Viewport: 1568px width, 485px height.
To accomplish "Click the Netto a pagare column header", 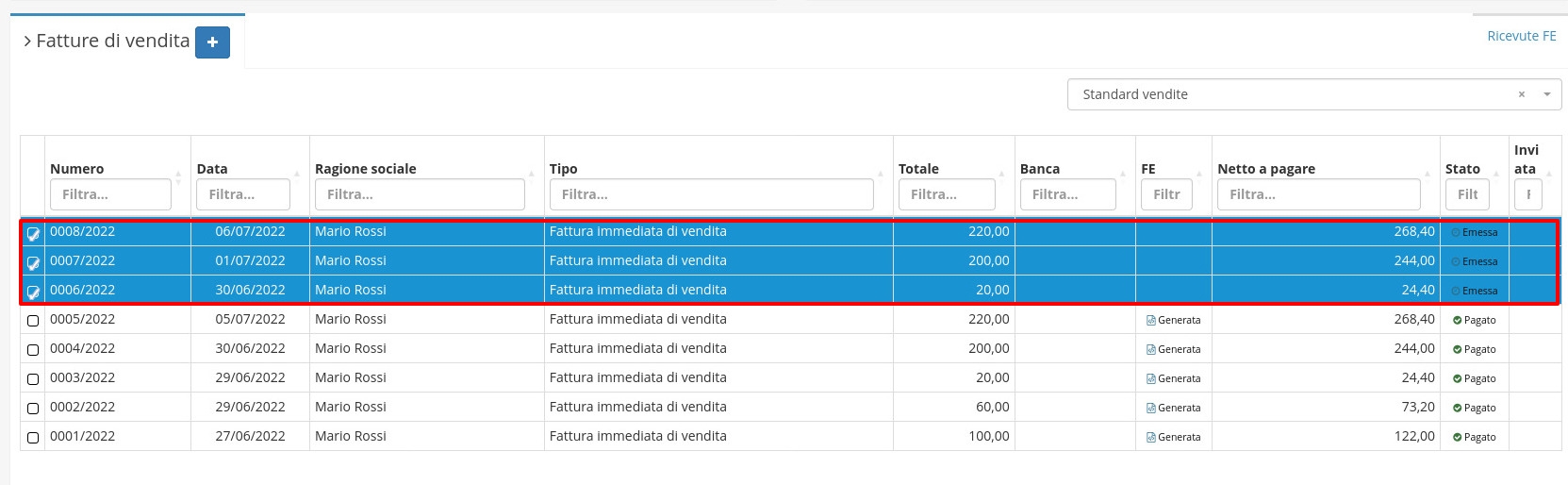I will [1265, 169].
